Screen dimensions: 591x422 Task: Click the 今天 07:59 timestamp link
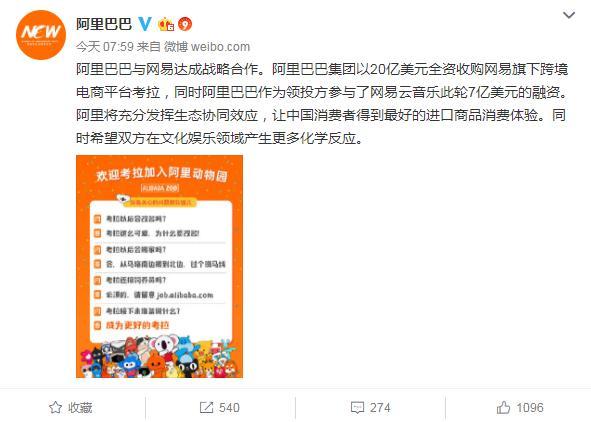point(105,47)
